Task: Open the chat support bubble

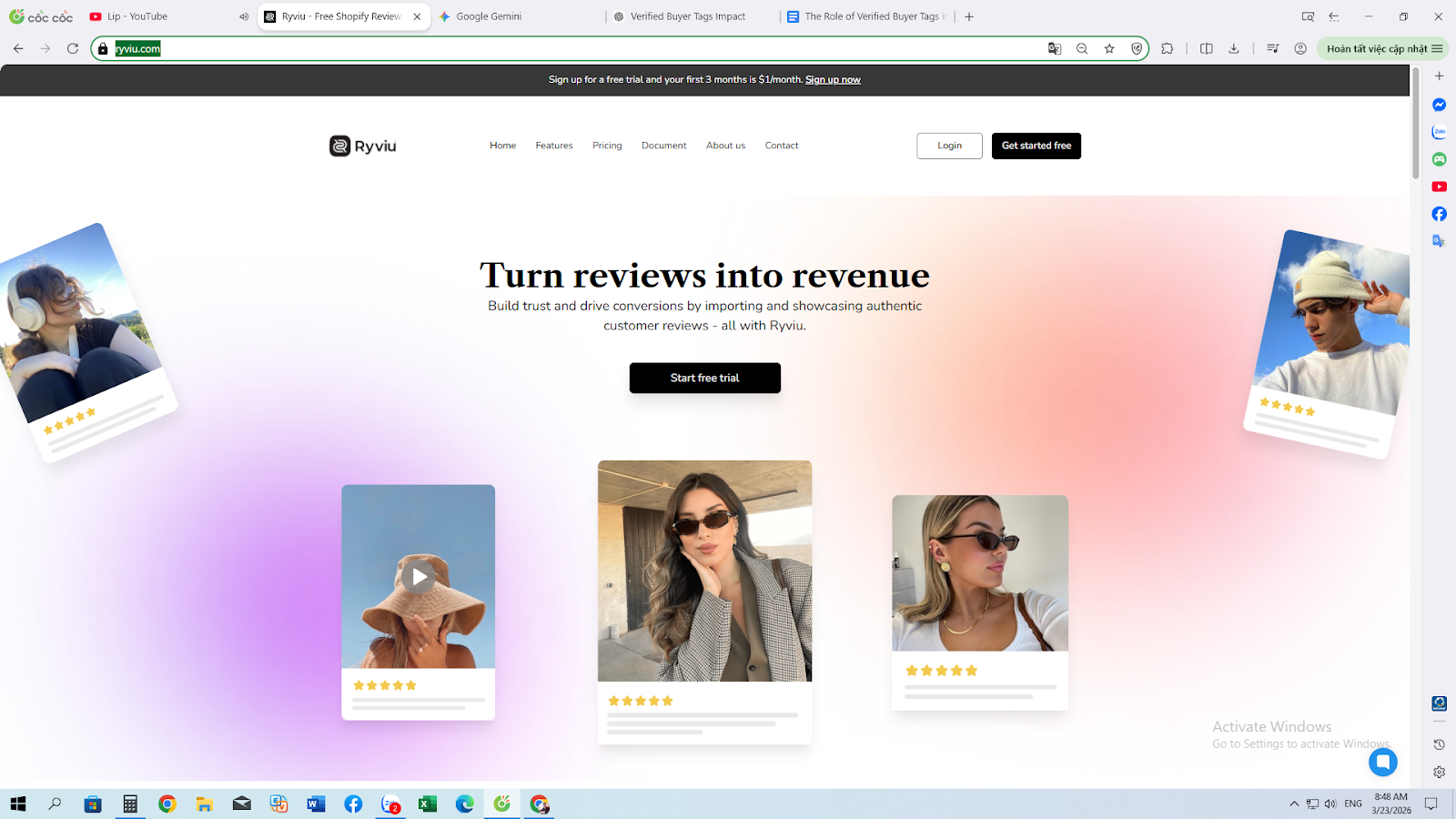Action: tap(1383, 763)
